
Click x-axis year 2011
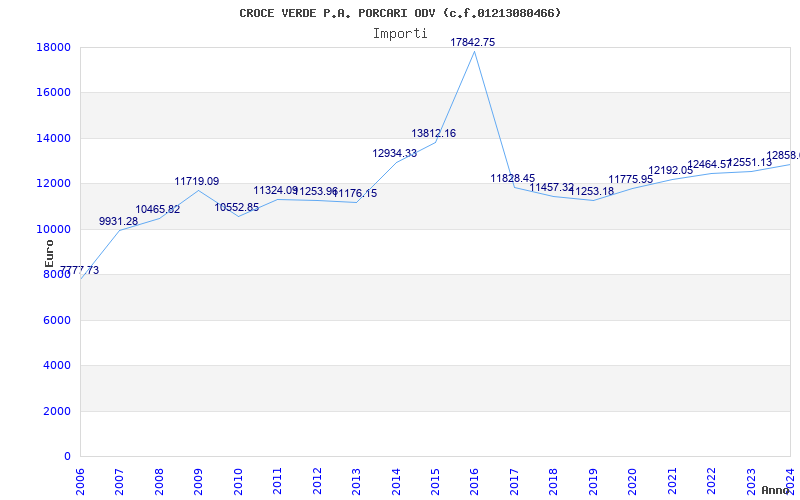tap(277, 481)
